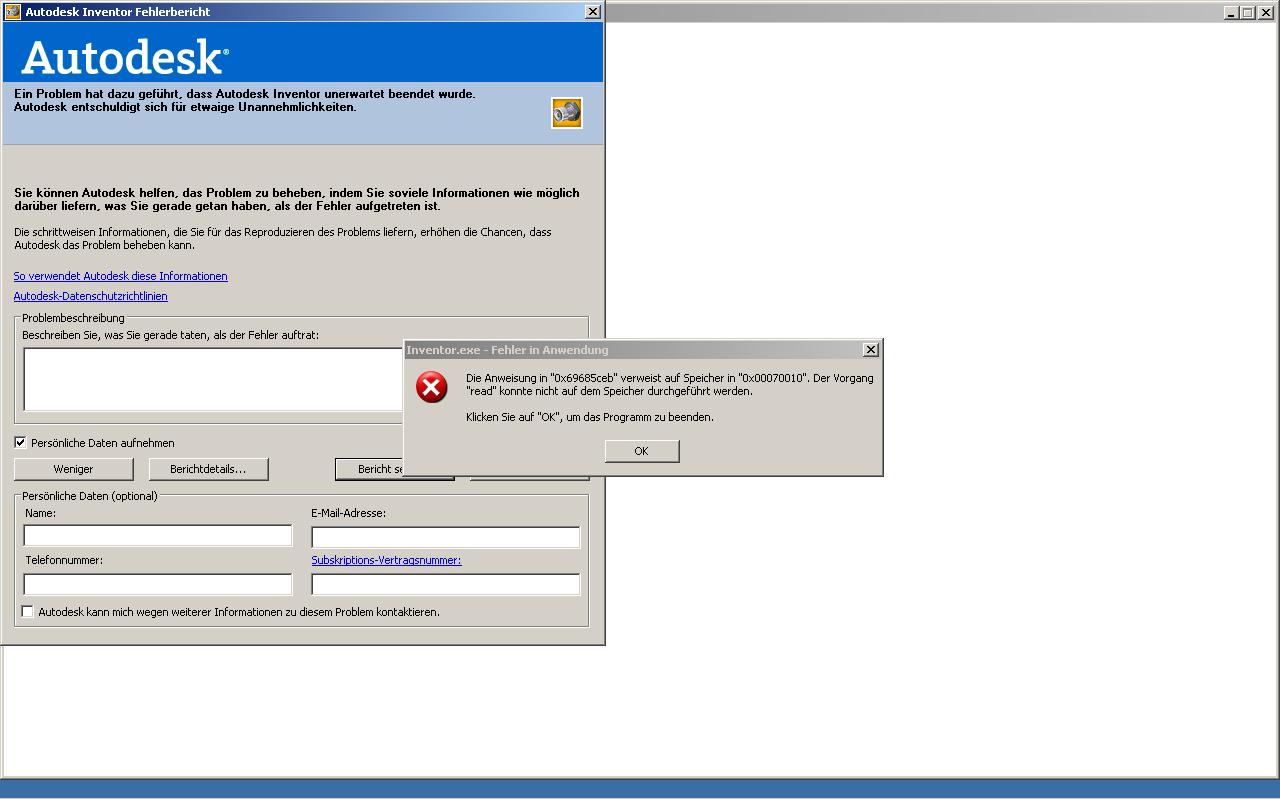1280x800 pixels.
Task: Uncheck Persönliche Daten aufnehmen checkbox
Action: (20, 442)
